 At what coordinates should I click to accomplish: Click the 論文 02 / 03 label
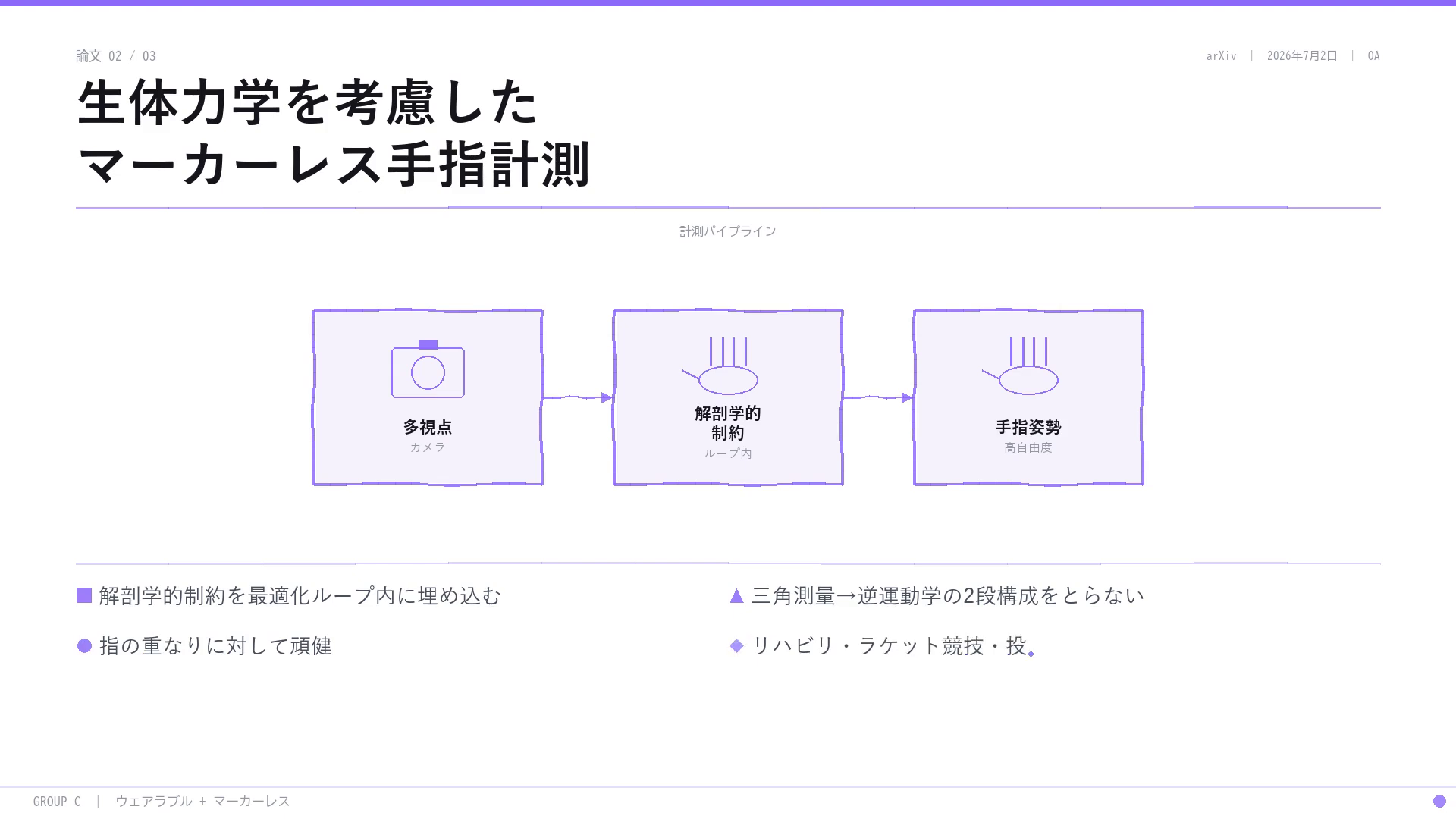[x=116, y=56]
